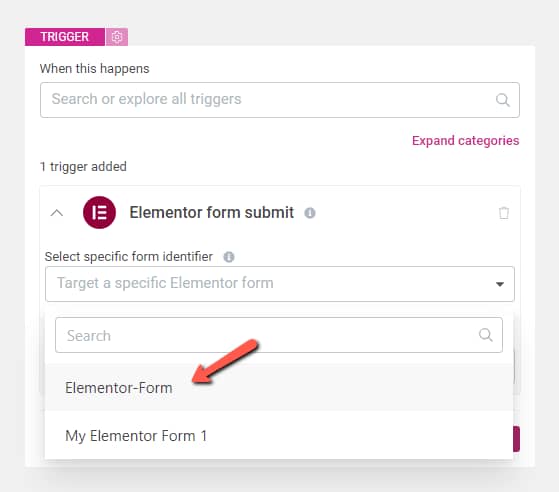Focus the dropdown Search field
Viewport: 559px width, 492px height.
coord(279,335)
